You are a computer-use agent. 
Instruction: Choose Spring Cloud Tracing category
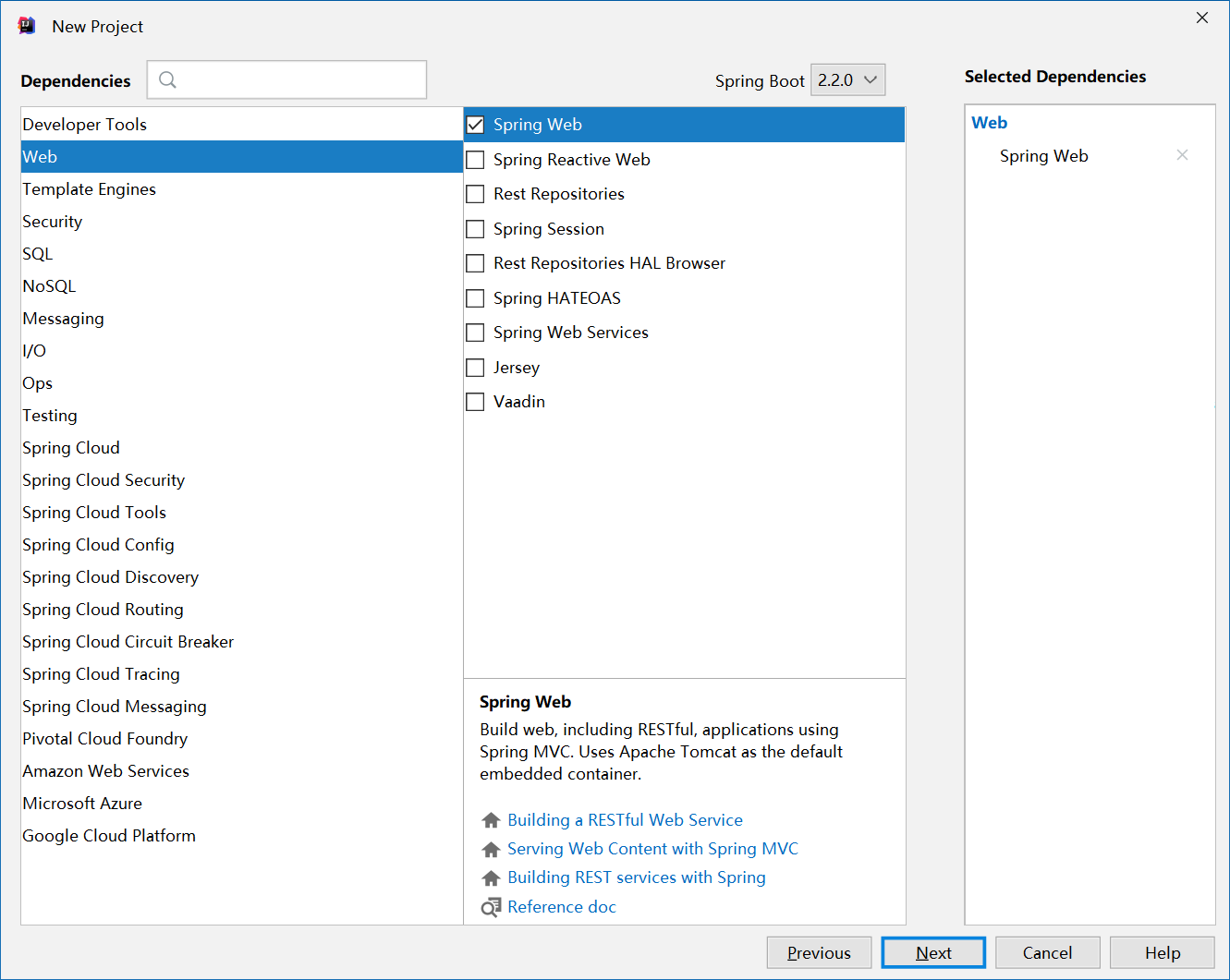[241, 674]
